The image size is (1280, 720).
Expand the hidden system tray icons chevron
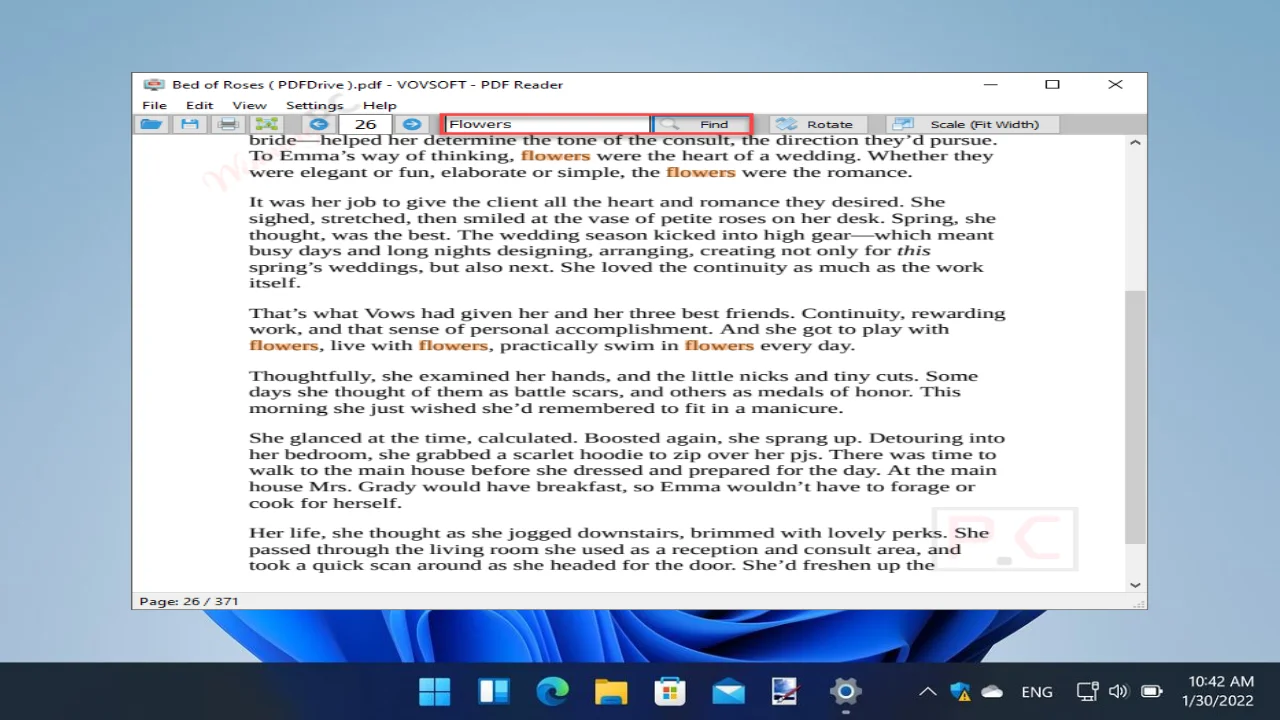928,691
